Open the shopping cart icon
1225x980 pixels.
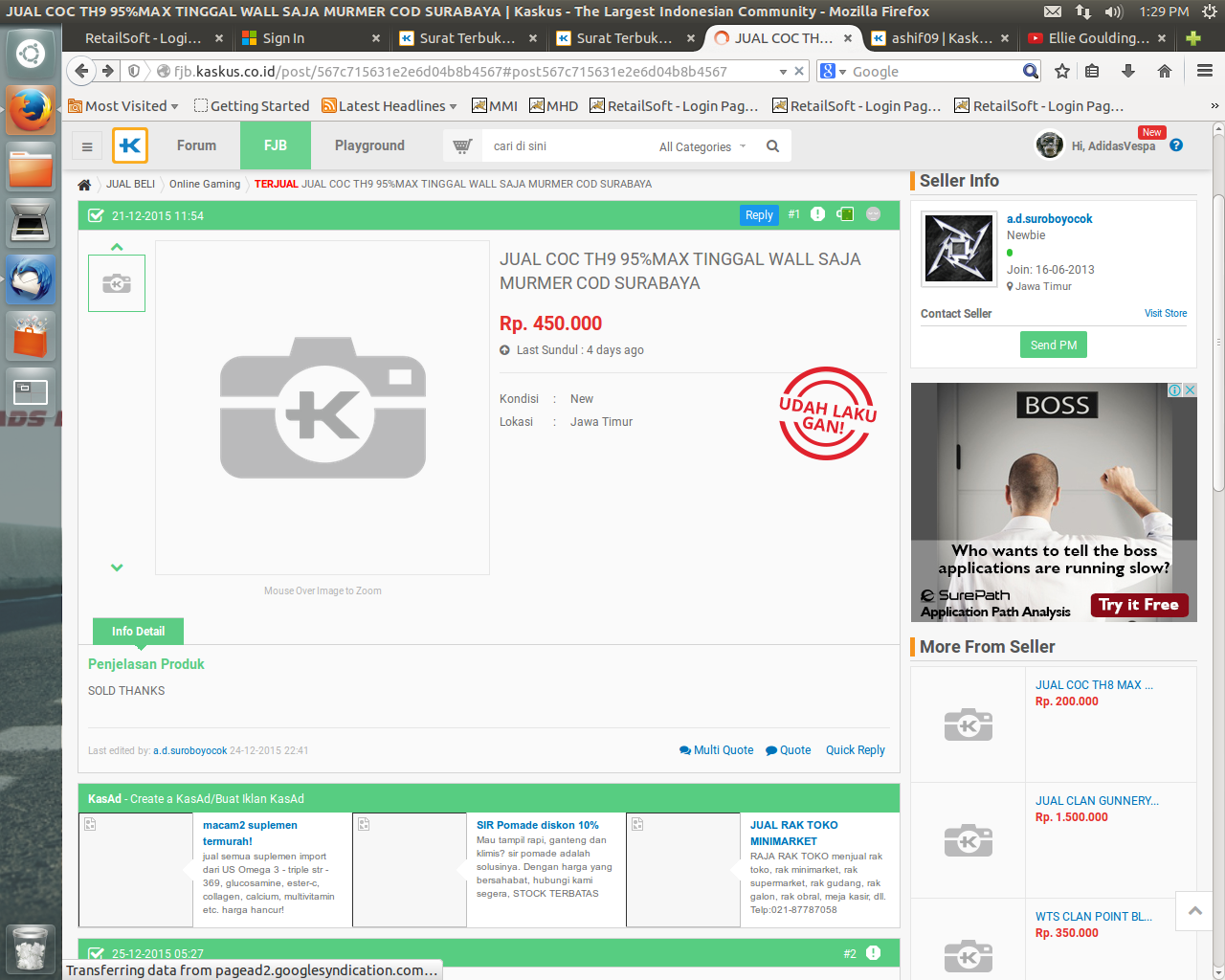[462, 146]
